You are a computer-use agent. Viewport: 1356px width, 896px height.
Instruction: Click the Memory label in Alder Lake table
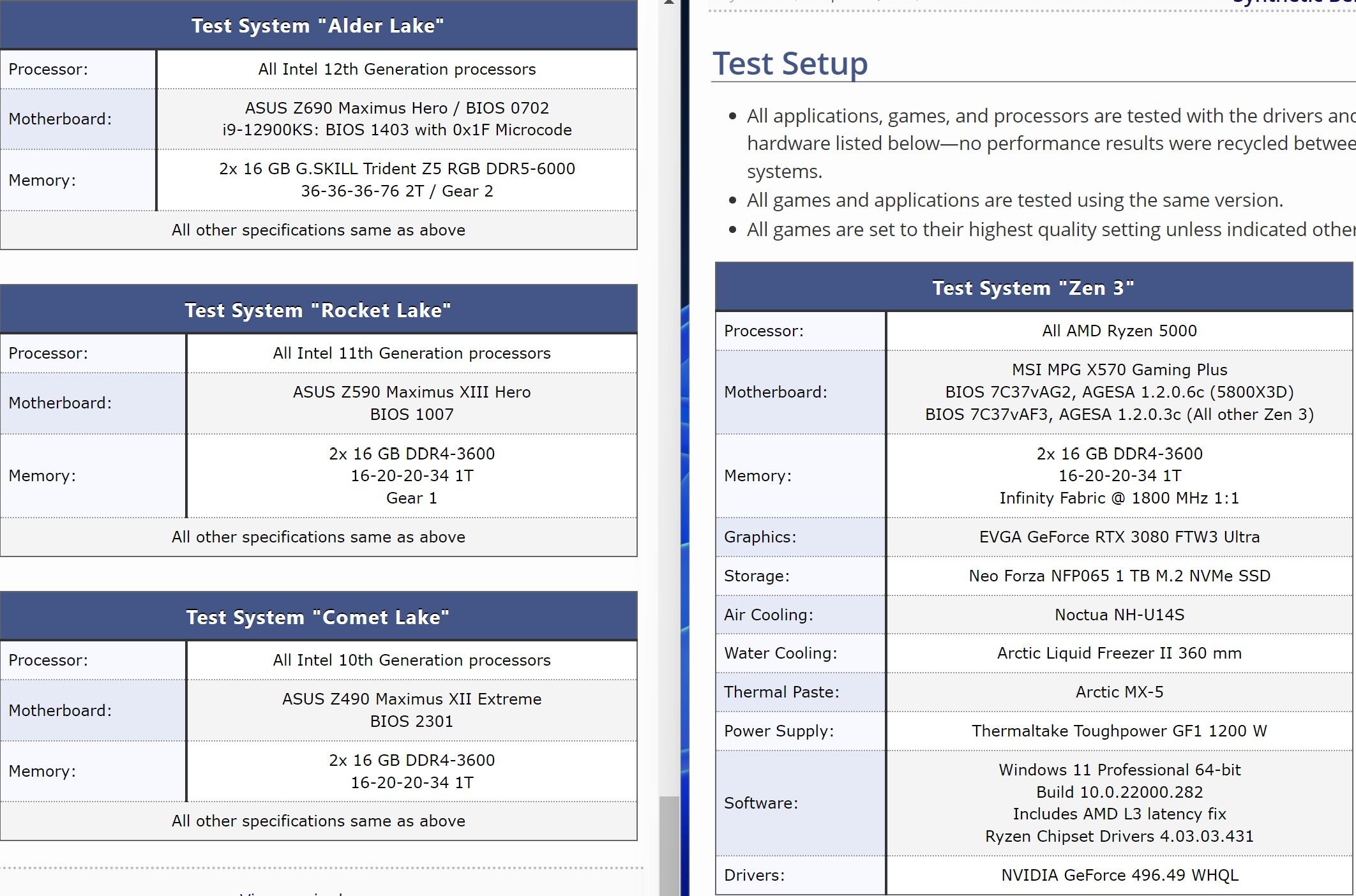pyautogui.click(x=42, y=180)
